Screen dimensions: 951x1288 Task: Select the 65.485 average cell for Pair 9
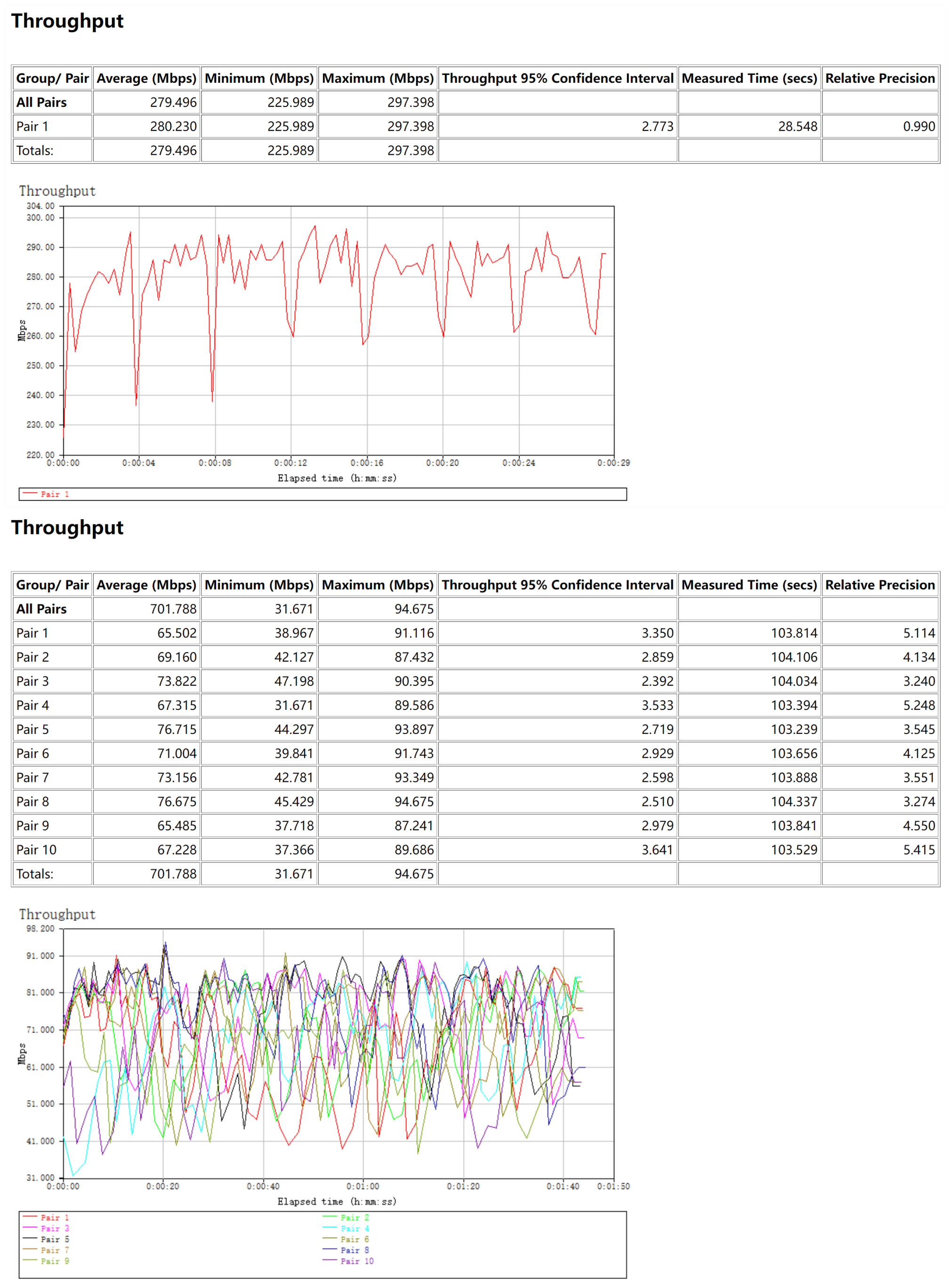[176, 826]
